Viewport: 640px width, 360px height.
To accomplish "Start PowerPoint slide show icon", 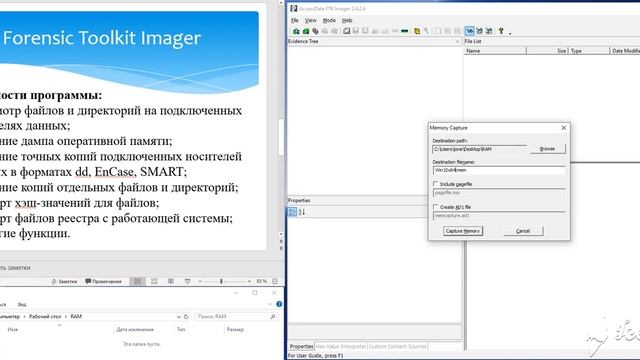I will pos(187,281).
